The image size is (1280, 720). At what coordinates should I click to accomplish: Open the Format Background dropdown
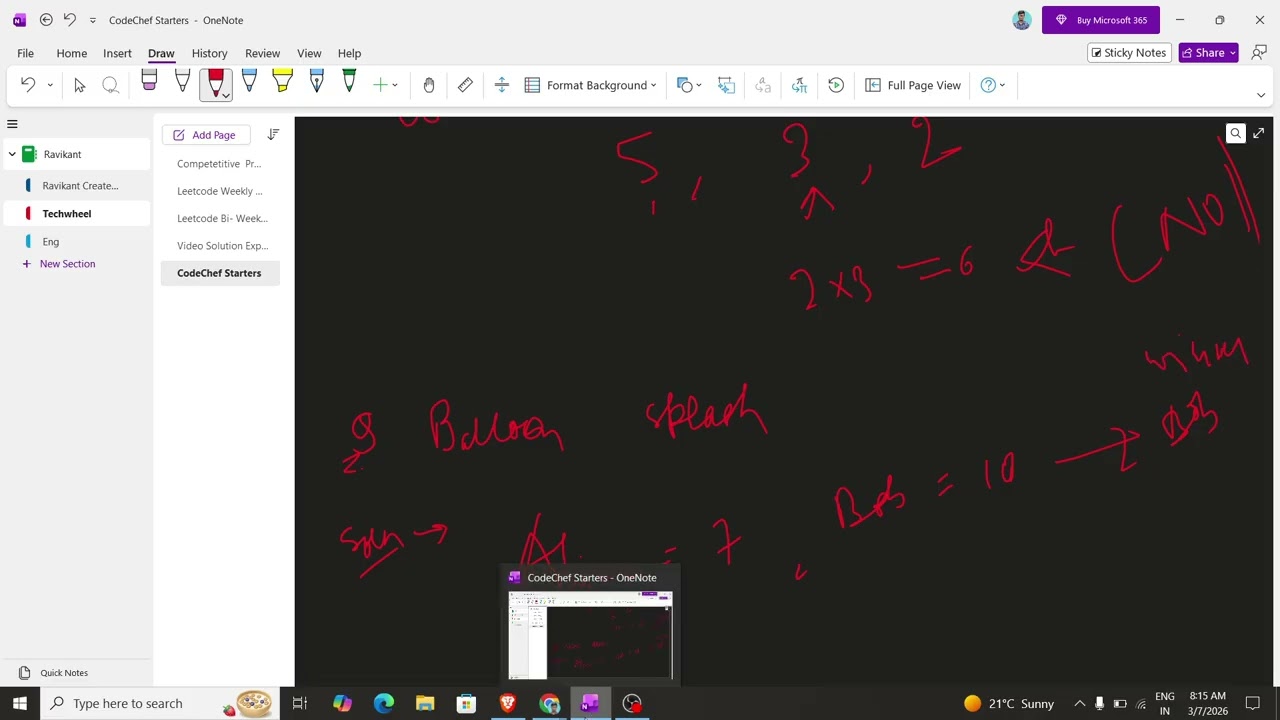pos(590,85)
